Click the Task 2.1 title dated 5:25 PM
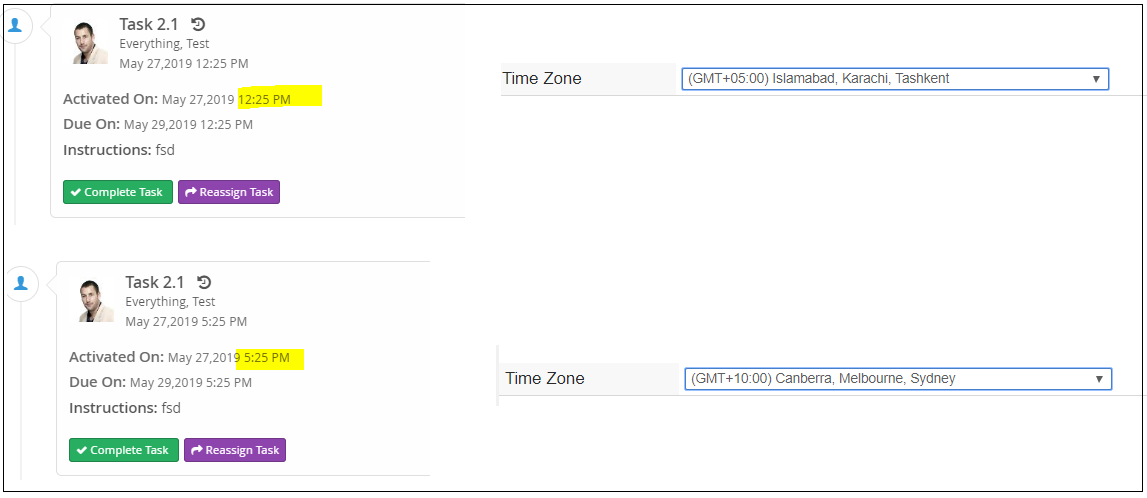This screenshot has height=498, width=1147. [x=156, y=282]
